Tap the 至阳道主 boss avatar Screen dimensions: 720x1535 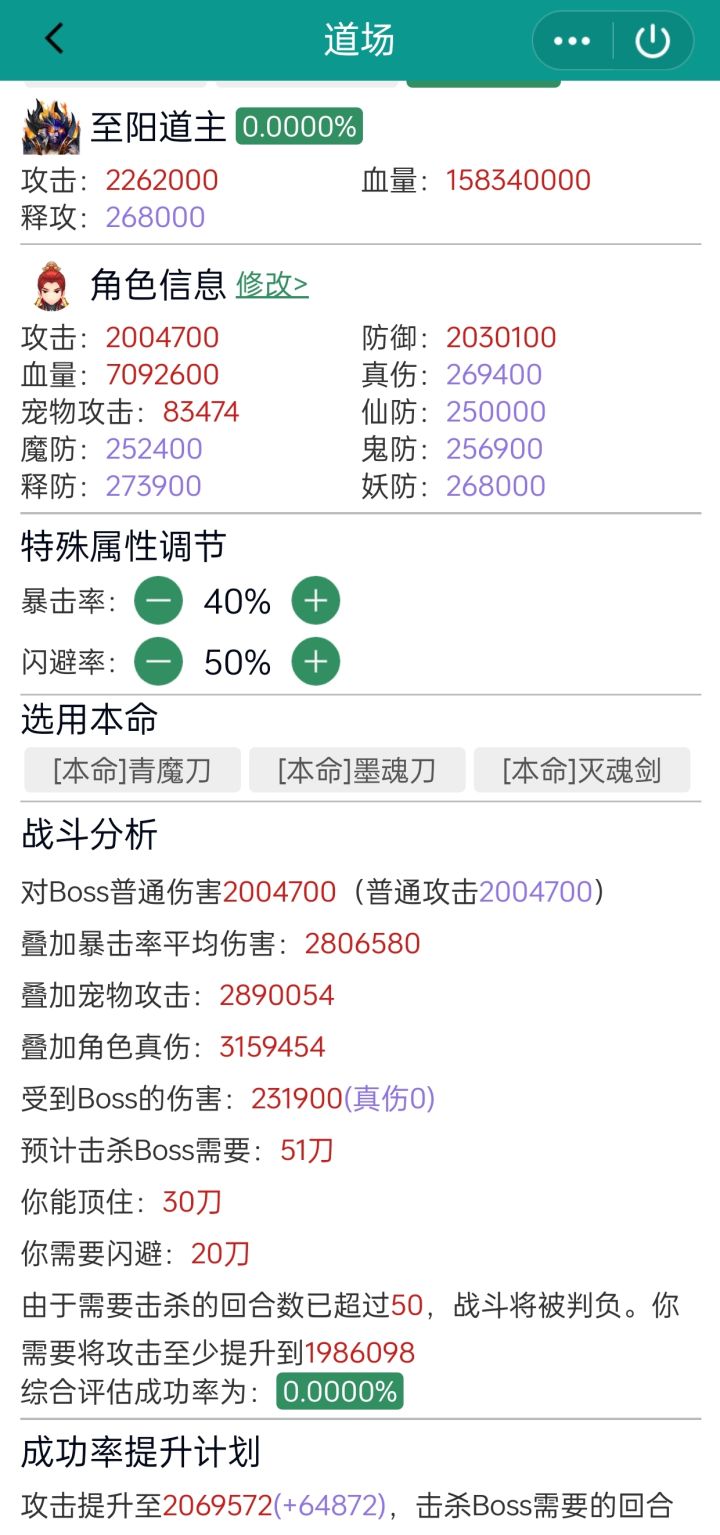point(50,127)
